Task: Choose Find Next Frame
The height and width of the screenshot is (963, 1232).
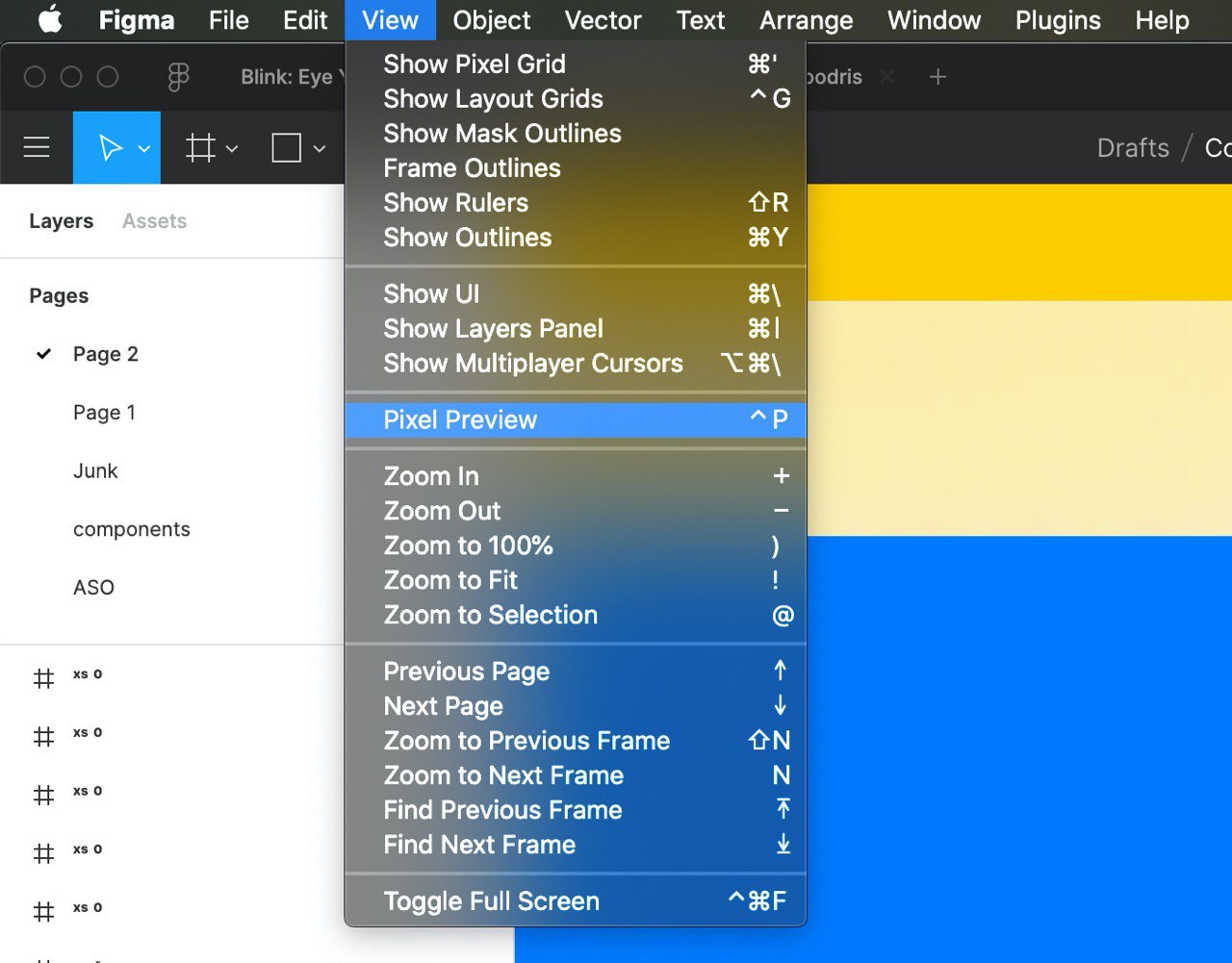Action: (576, 846)
